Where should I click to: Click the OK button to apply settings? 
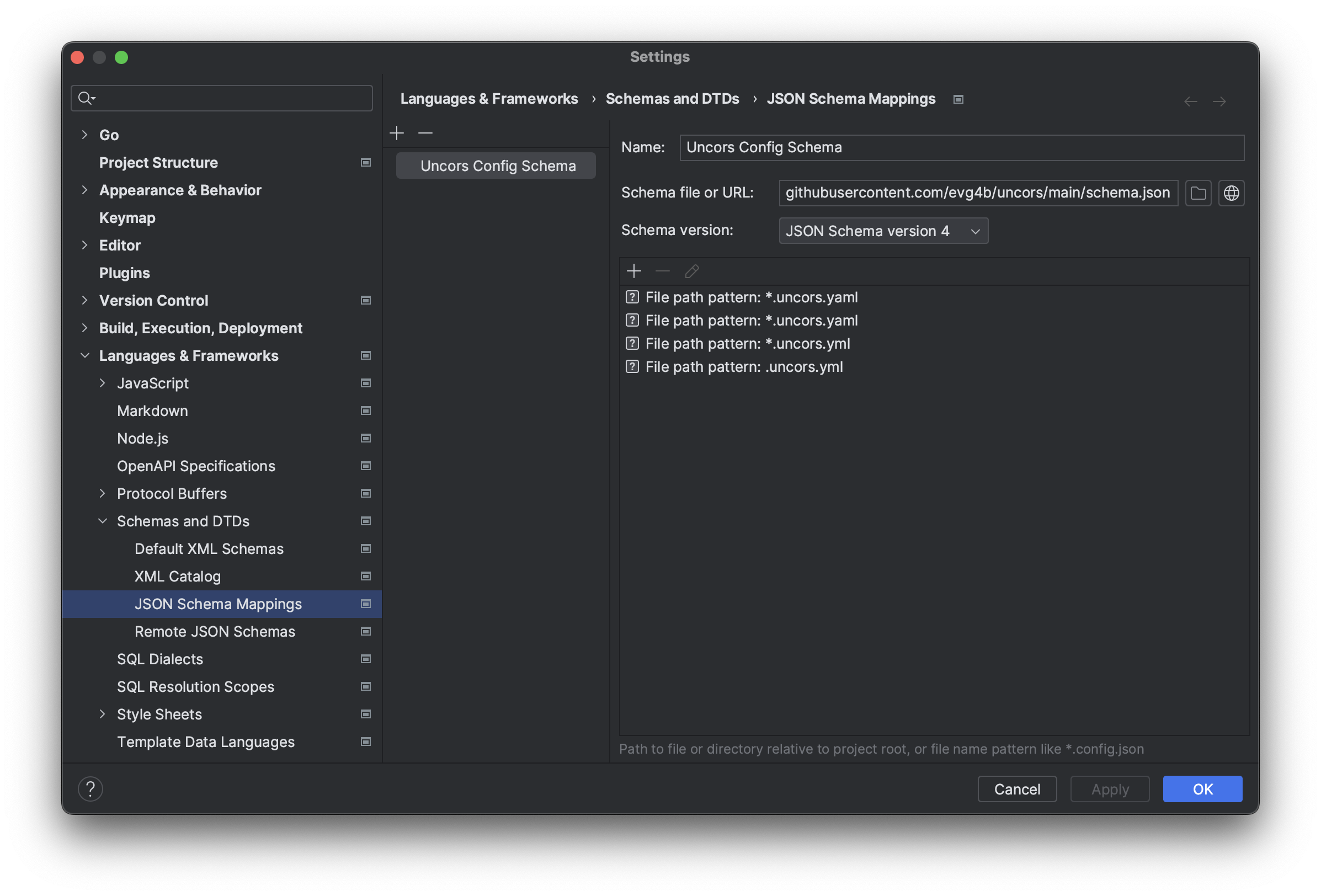coord(1202,788)
